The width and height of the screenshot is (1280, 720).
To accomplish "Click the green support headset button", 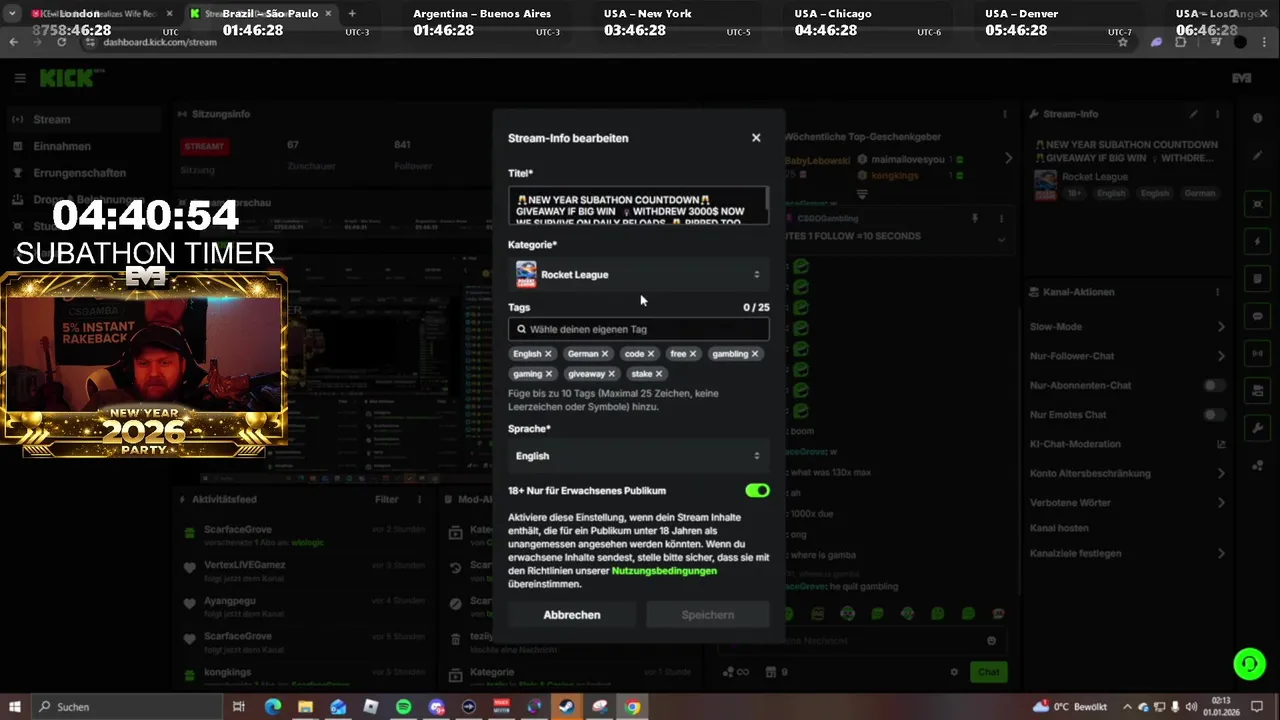I will 1249,664.
